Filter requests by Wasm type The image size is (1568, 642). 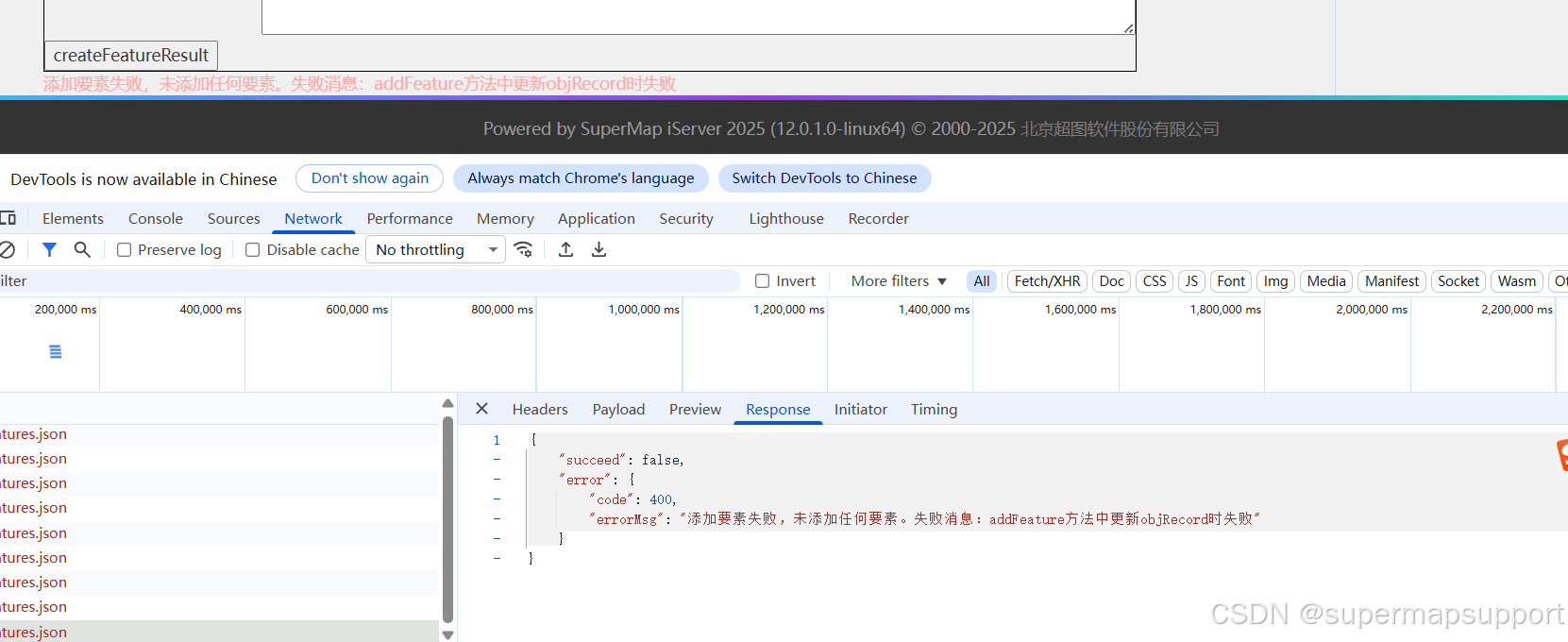pos(1517,281)
